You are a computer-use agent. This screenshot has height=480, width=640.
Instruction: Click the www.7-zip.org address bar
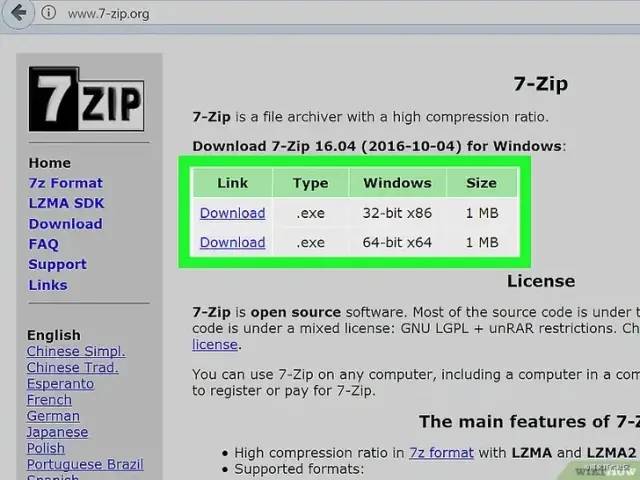tap(109, 14)
